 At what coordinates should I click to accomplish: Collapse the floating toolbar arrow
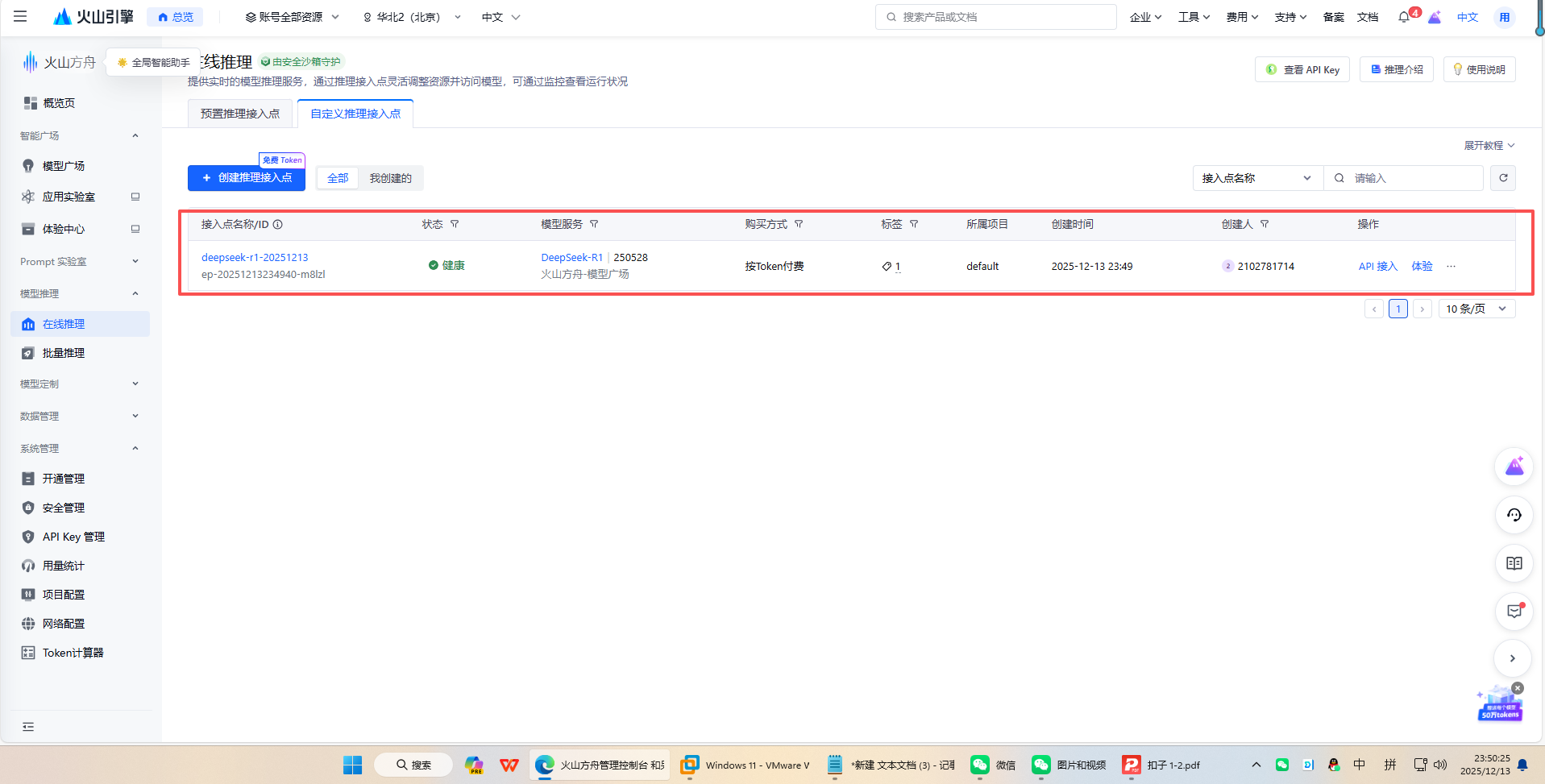(1513, 658)
